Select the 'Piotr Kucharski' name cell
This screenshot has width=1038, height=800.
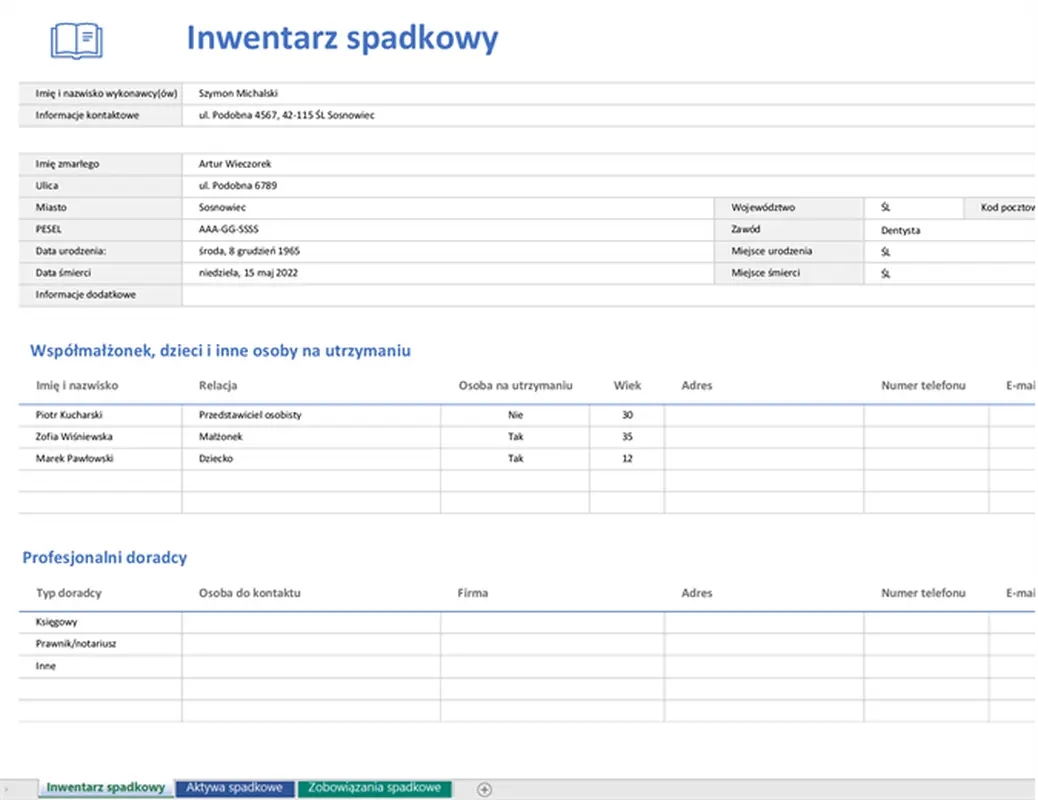100,415
